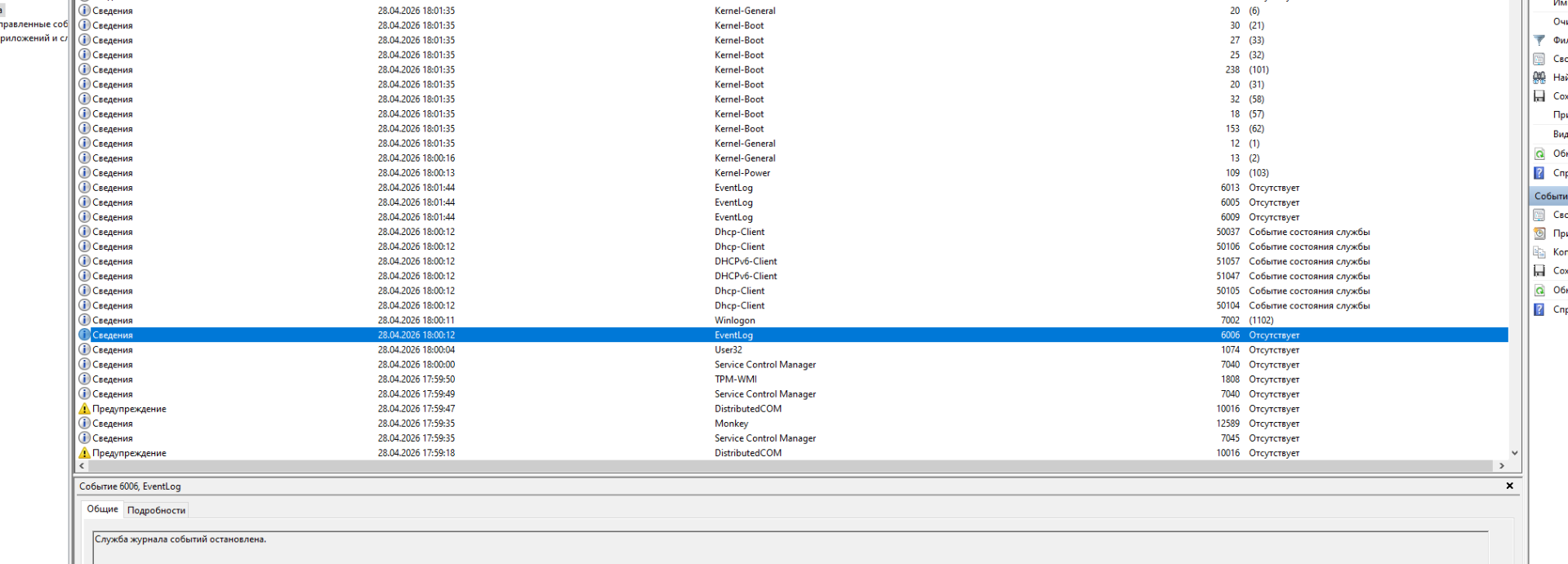Viewport: 1568px width, 564px height.
Task: Switch to the Подробности tab
Action: coord(156,510)
